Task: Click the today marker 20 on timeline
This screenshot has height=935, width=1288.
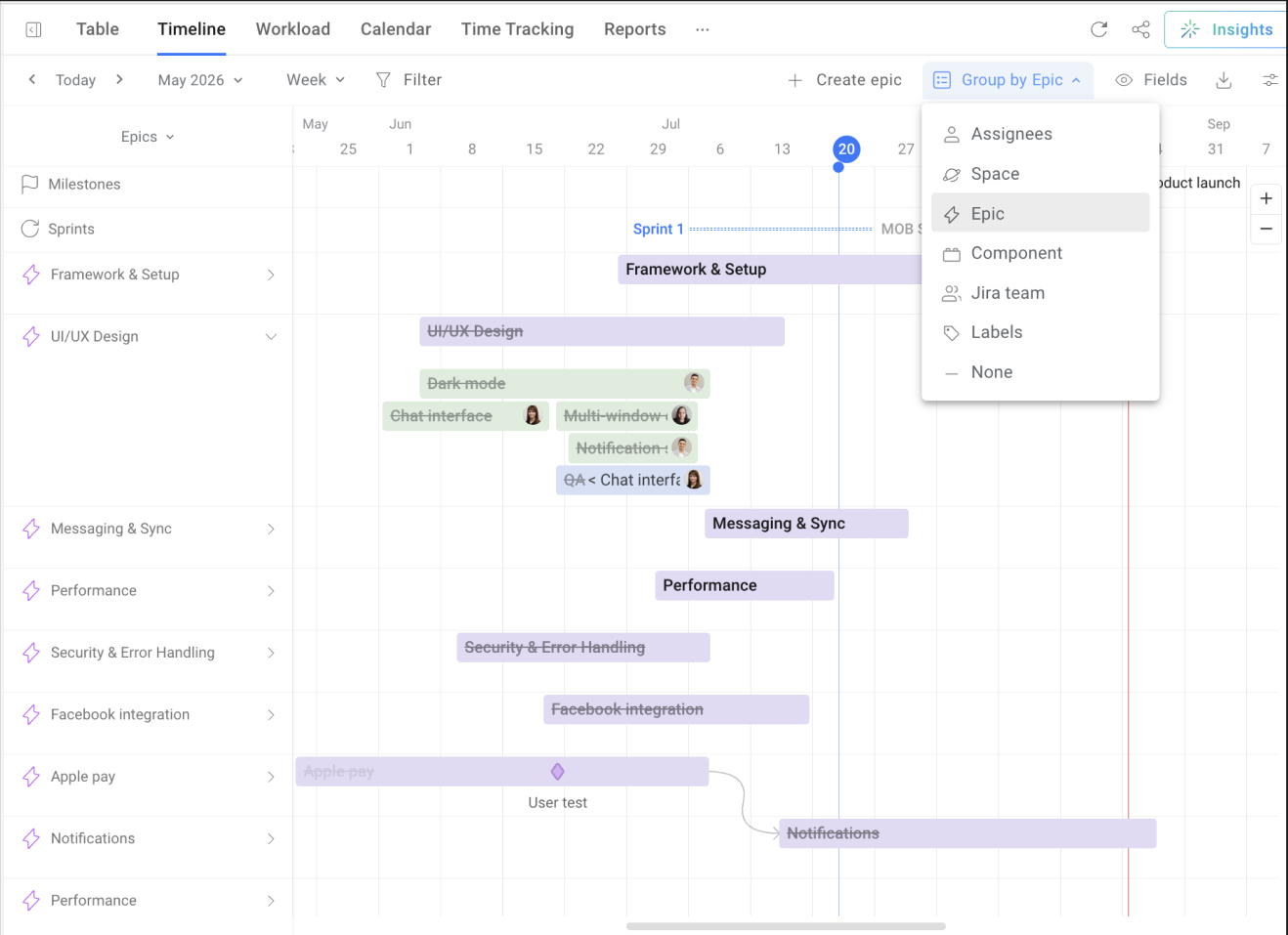Action: [x=846, y=149]
